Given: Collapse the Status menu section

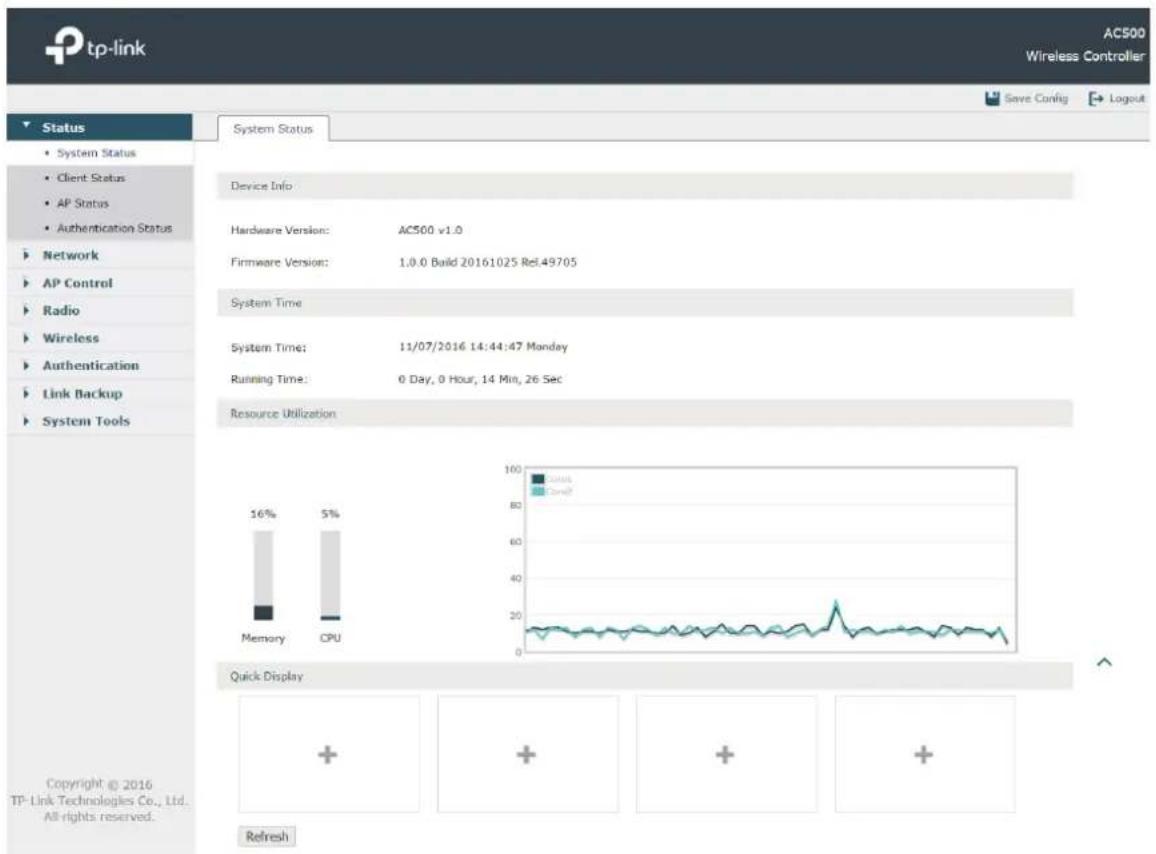Looking at the screenshot, I should 100,127.
